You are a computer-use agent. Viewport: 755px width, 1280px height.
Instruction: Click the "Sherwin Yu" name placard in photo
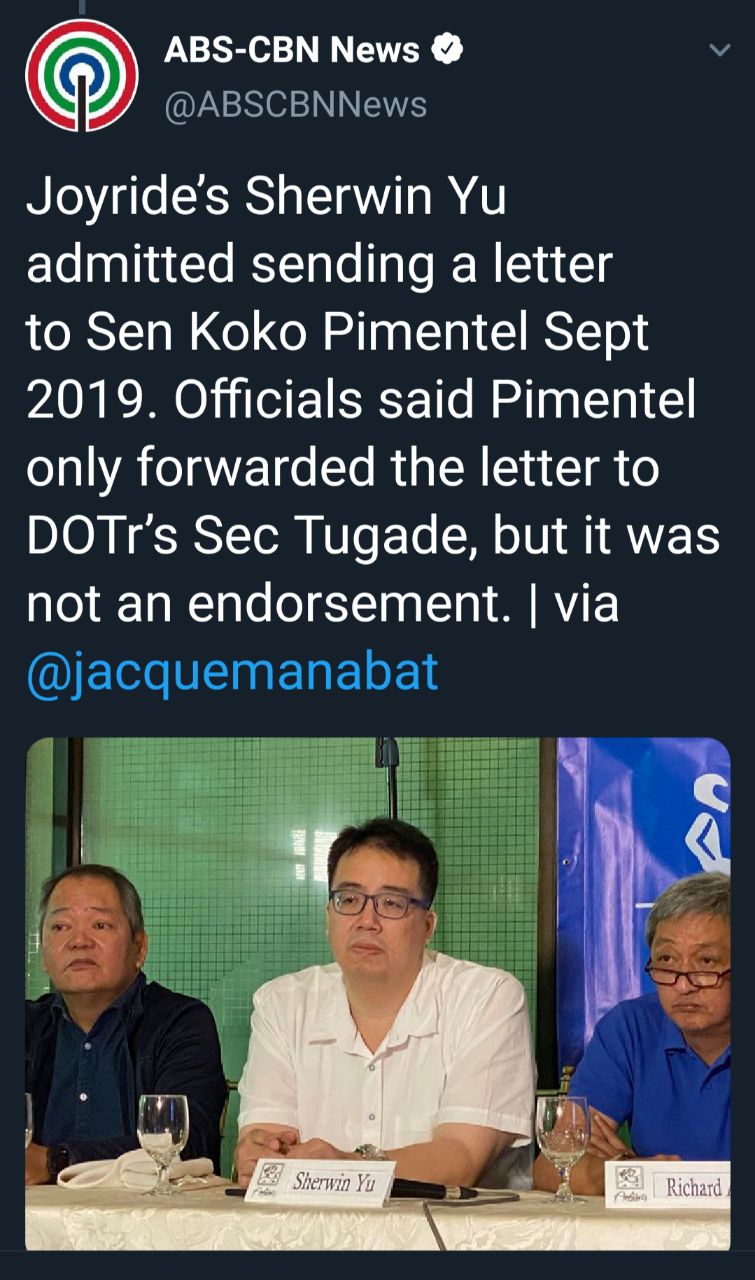pyautogui.click(x=320, y=1183)
